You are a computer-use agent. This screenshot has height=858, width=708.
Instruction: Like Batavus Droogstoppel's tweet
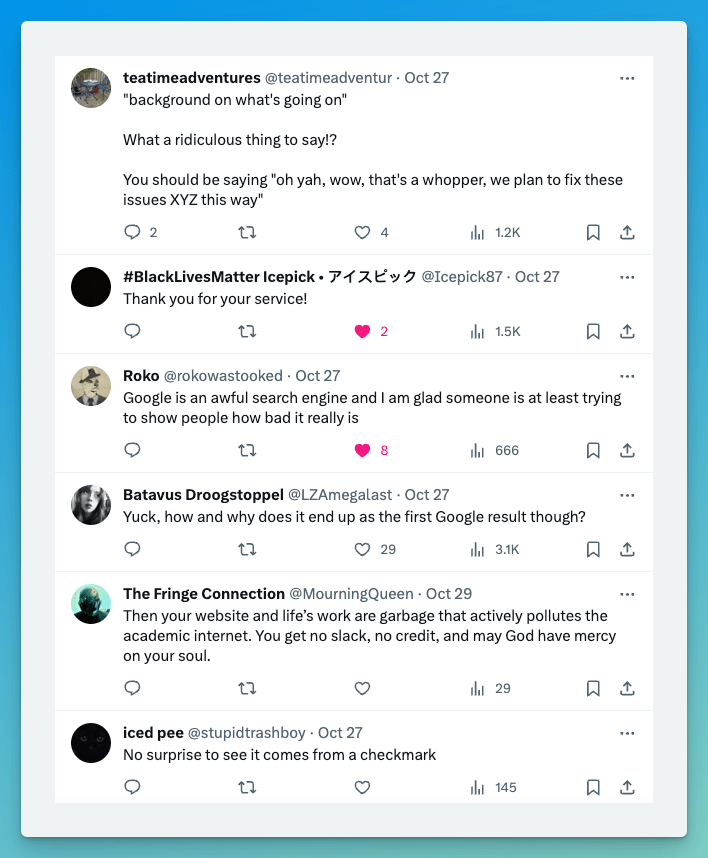pyautogui.click(x=363, y=549)
